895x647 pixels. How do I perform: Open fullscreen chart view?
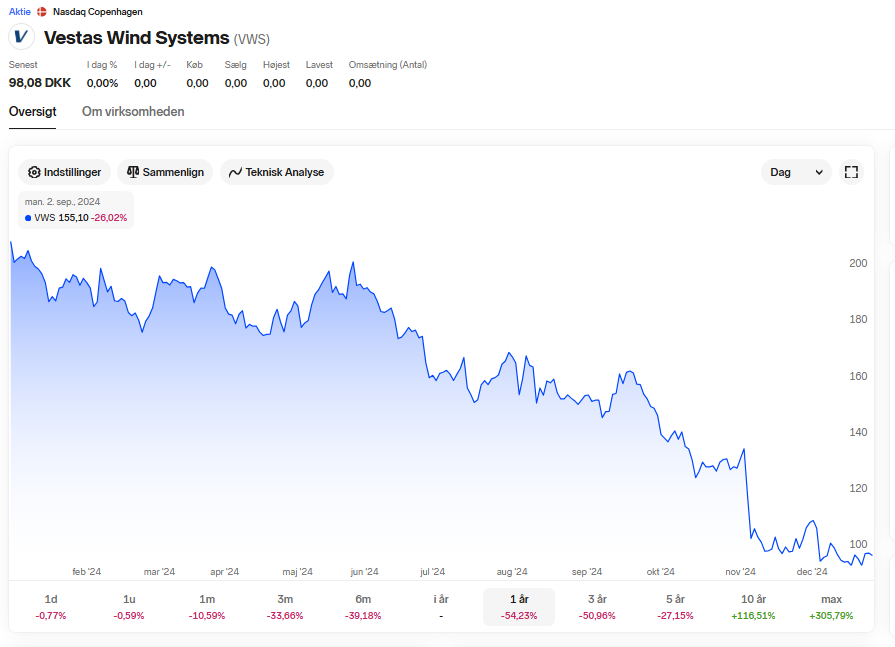coord(851,172)
